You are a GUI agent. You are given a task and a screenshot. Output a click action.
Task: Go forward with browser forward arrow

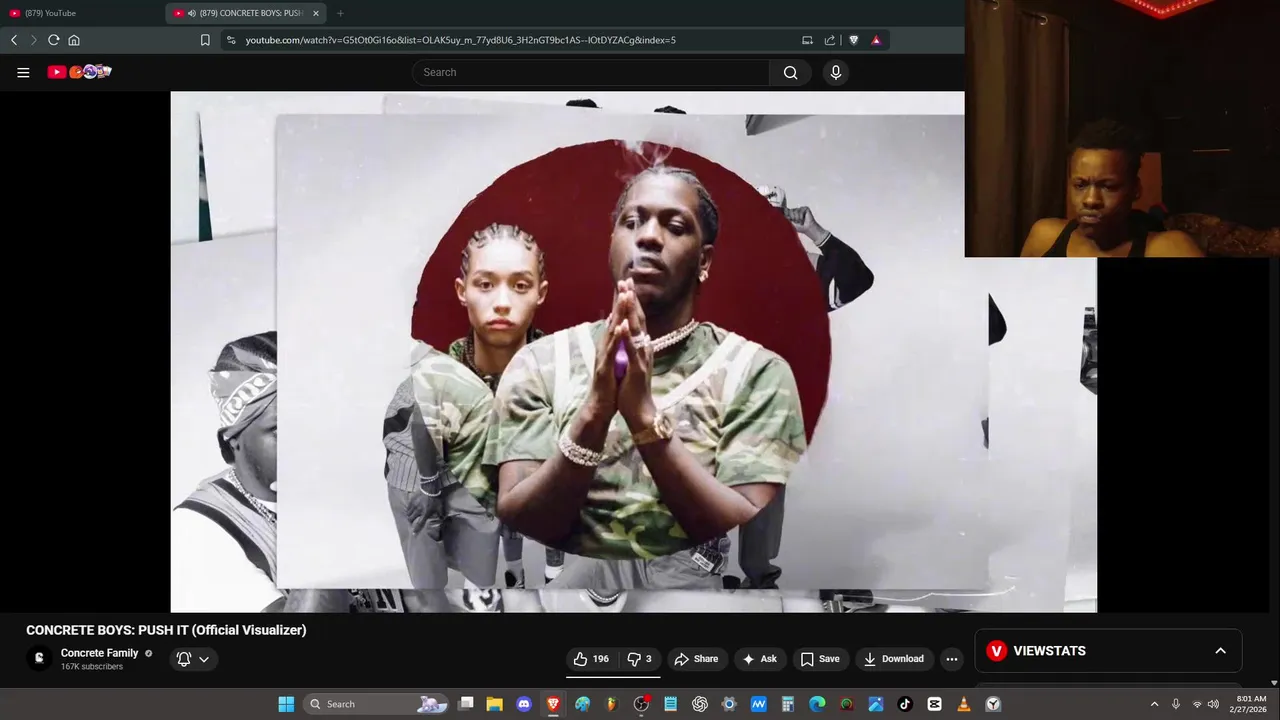33,40
